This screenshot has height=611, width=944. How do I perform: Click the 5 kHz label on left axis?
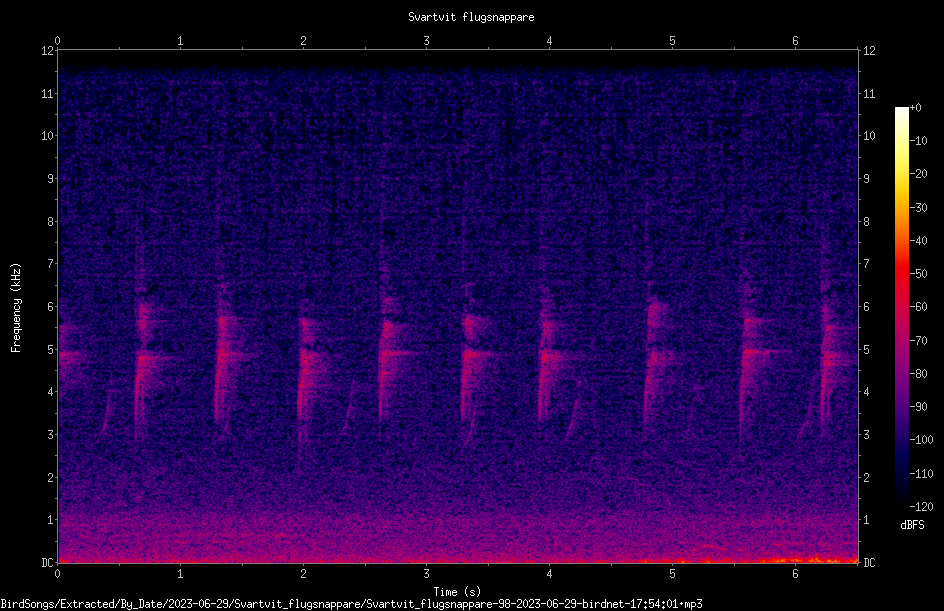51,349
